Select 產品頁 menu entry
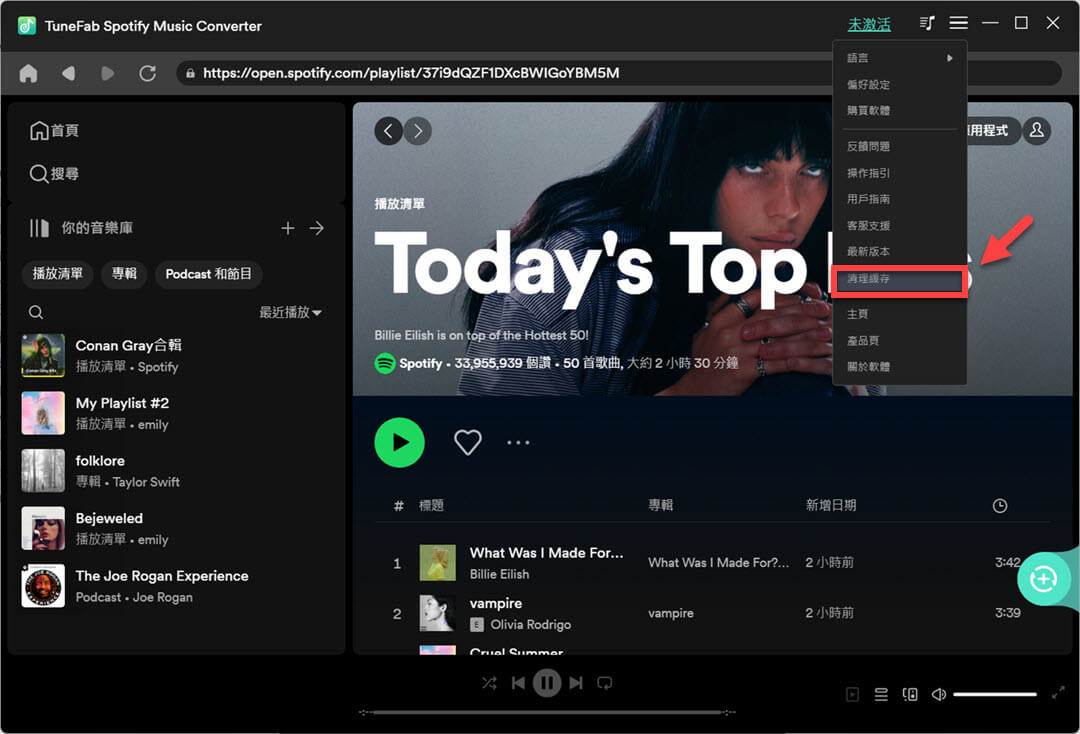The width and height of the screenshot is (1080, 734). [x=900, y=340]
